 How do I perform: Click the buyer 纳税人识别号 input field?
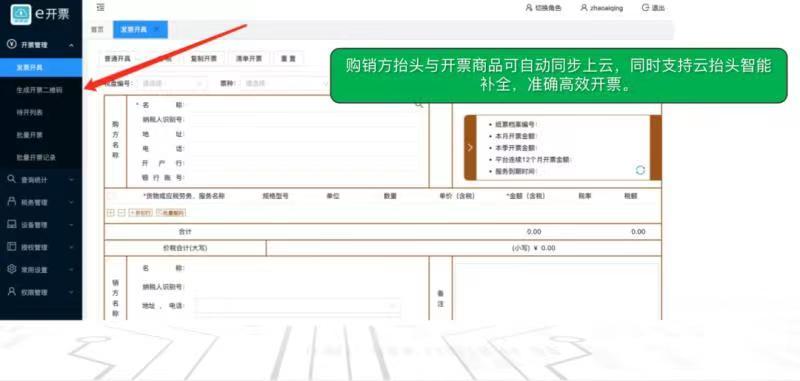[x=305, y=119]
